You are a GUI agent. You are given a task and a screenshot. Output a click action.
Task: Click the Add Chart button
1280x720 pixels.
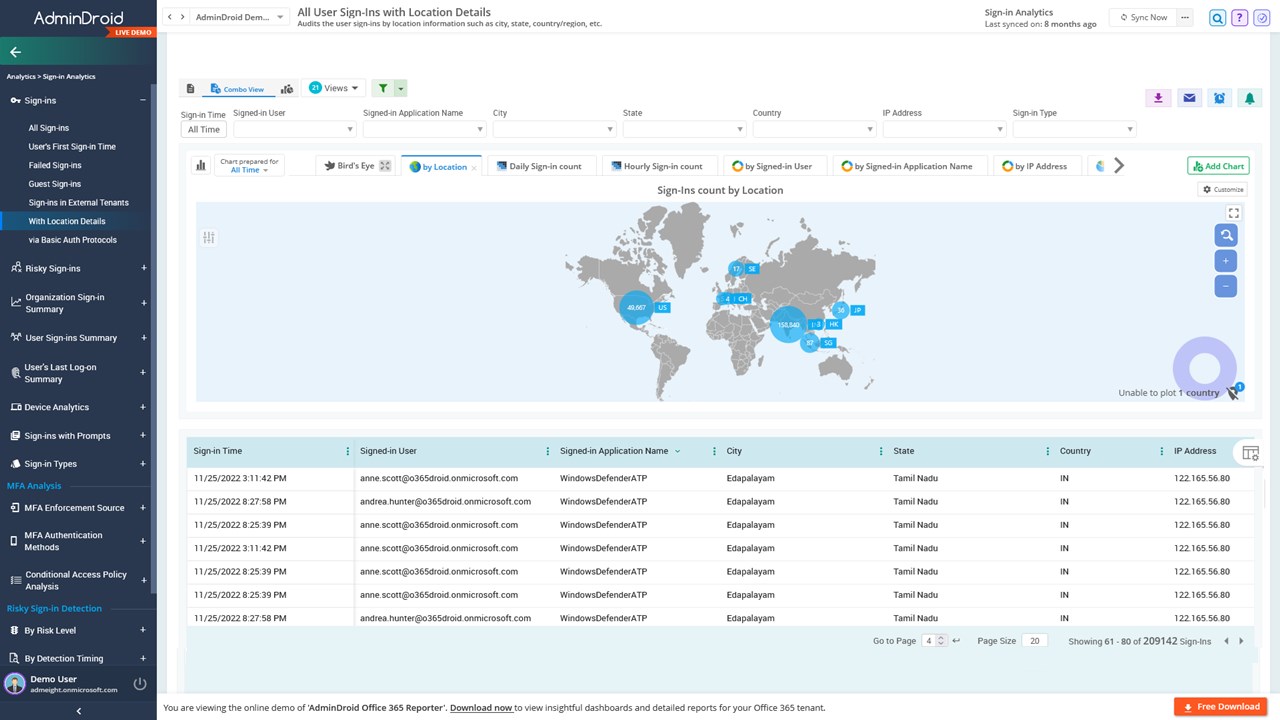1218,166
